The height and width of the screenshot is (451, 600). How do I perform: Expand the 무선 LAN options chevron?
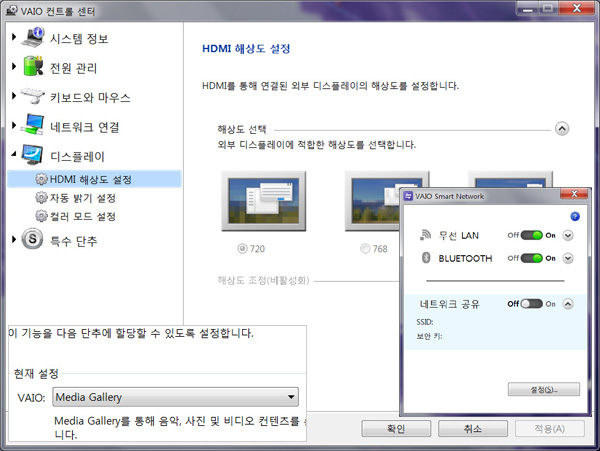[x=568, y=235]
